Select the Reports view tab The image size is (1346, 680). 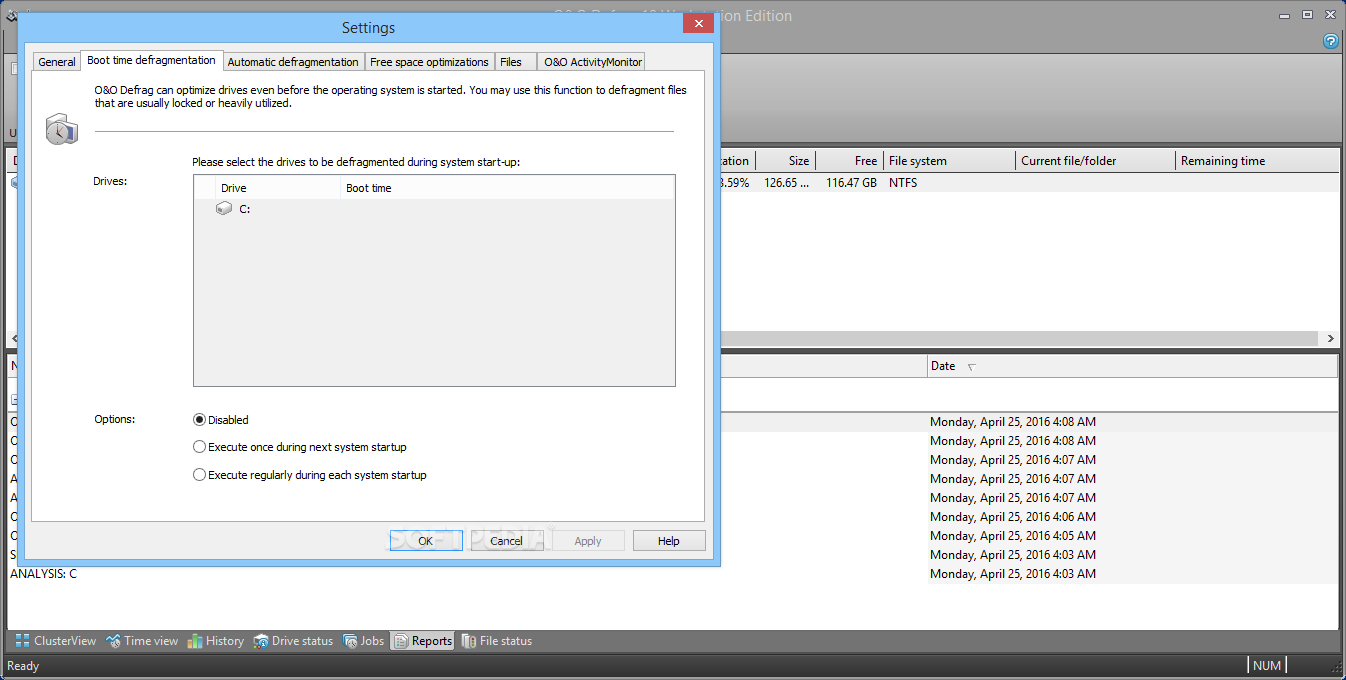(422, 641)
